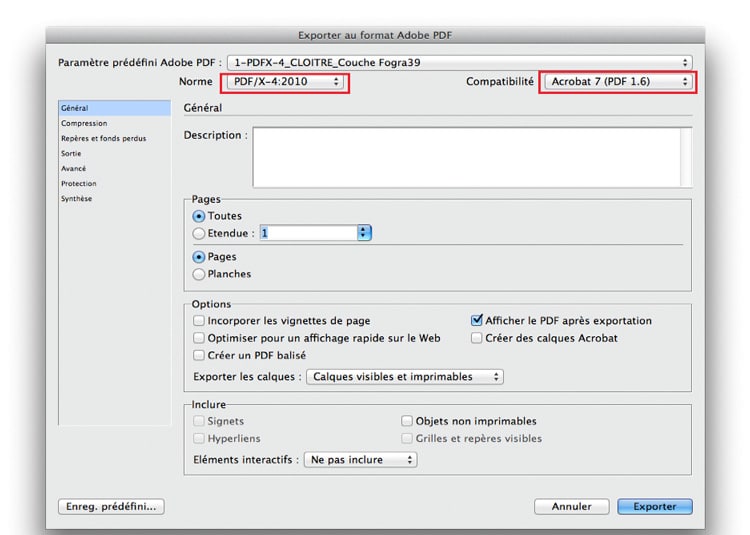This screenshot has height=535, width=750.
Task: Enable Incorporer les vignettes de page
Action: point(199,320)
